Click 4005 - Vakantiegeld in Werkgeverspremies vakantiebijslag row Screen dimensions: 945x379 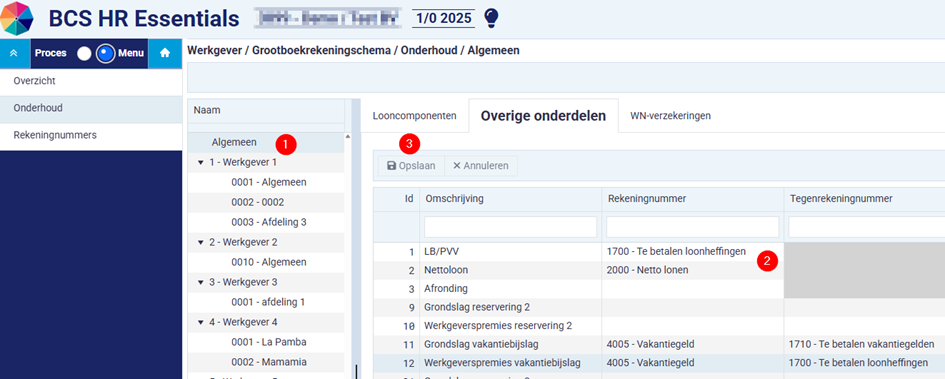coord(651,363)
